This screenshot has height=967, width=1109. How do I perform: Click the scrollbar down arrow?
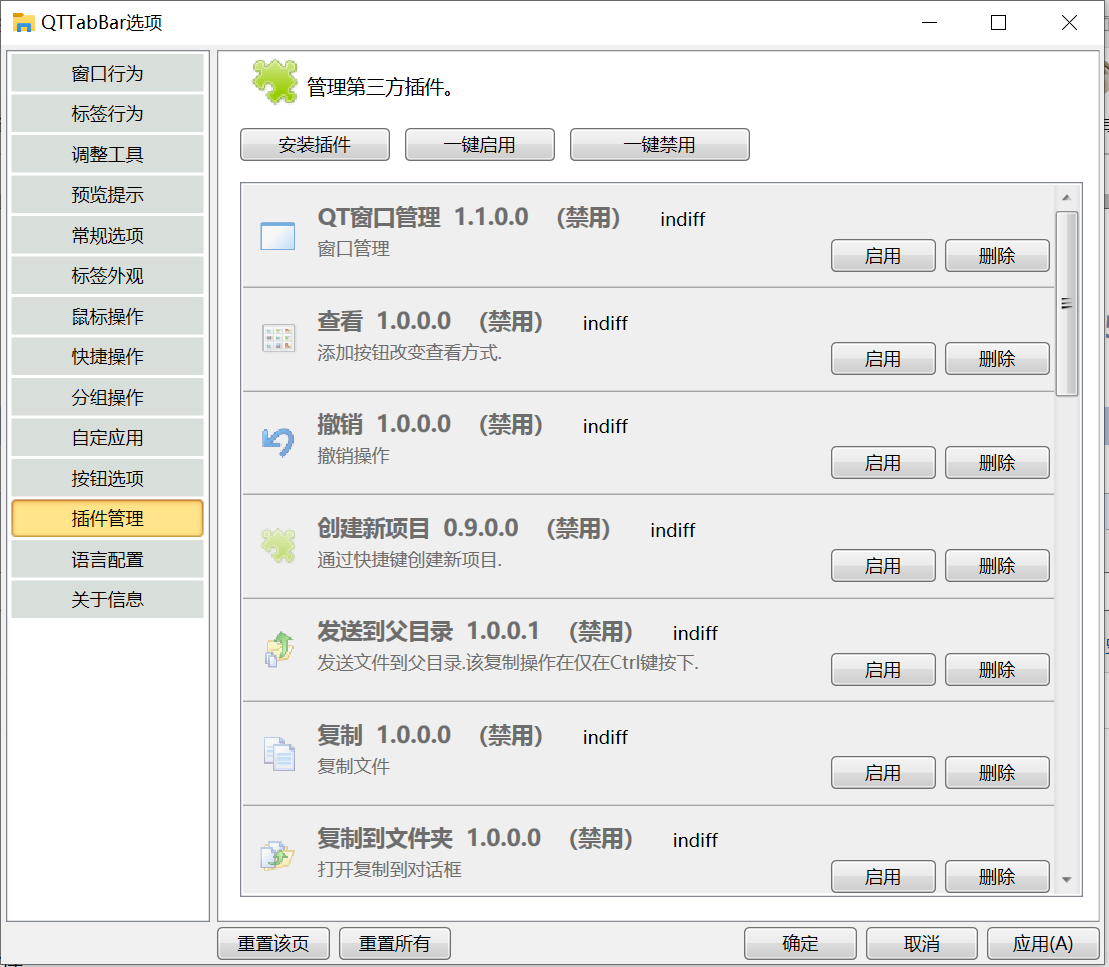click(1067, 880)
